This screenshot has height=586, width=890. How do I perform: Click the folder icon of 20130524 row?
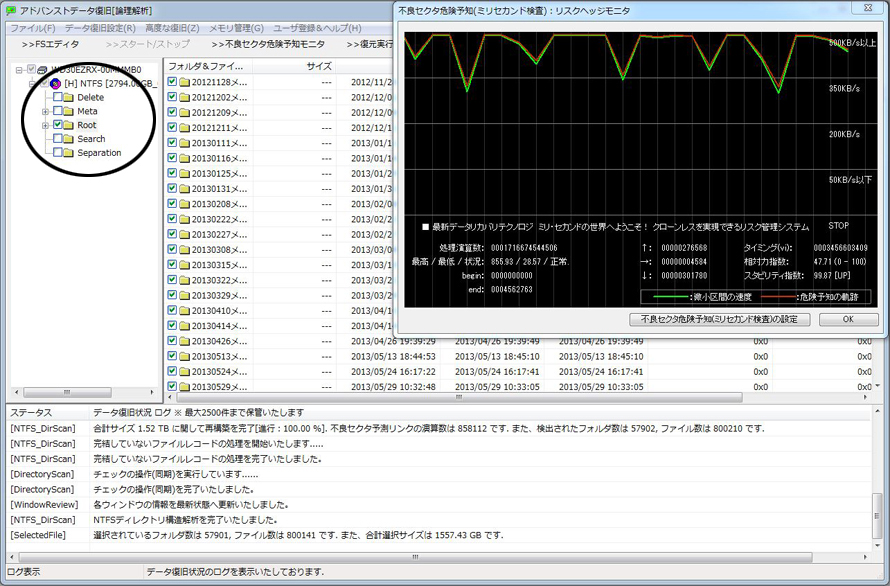(x=184, y=371)
